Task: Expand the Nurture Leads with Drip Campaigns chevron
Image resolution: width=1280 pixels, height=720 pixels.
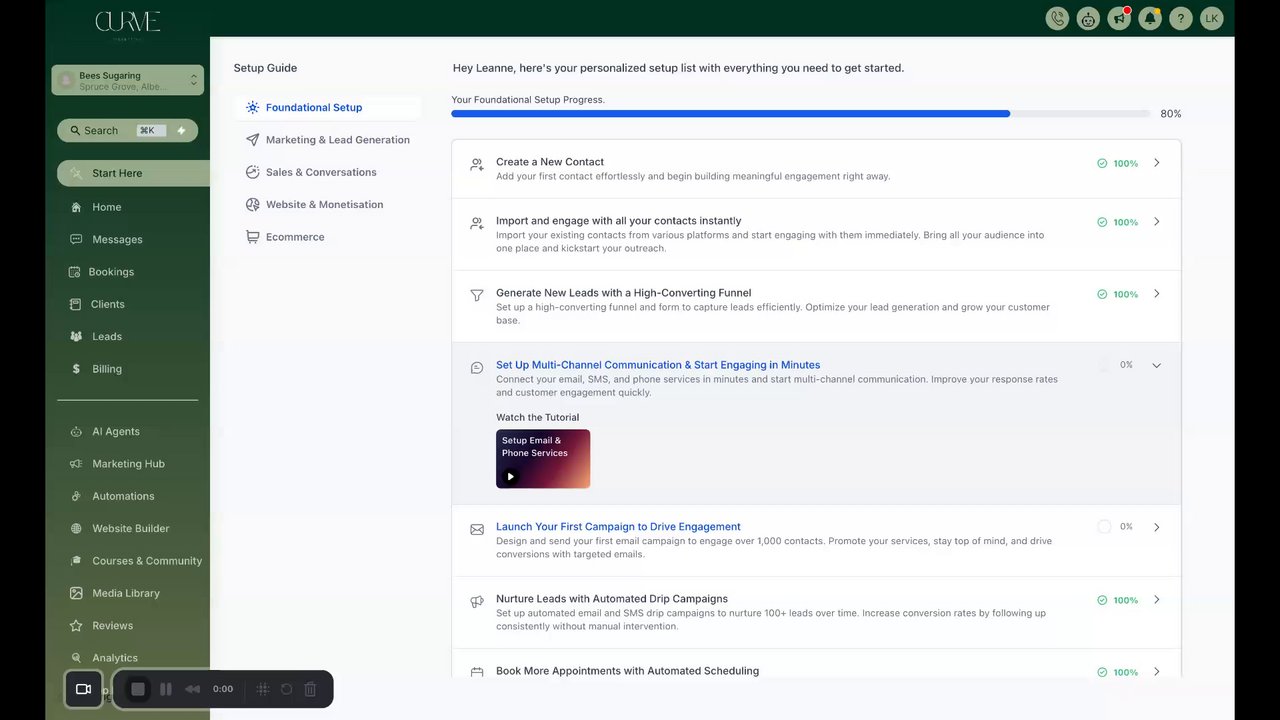Action: [1157, 600]
